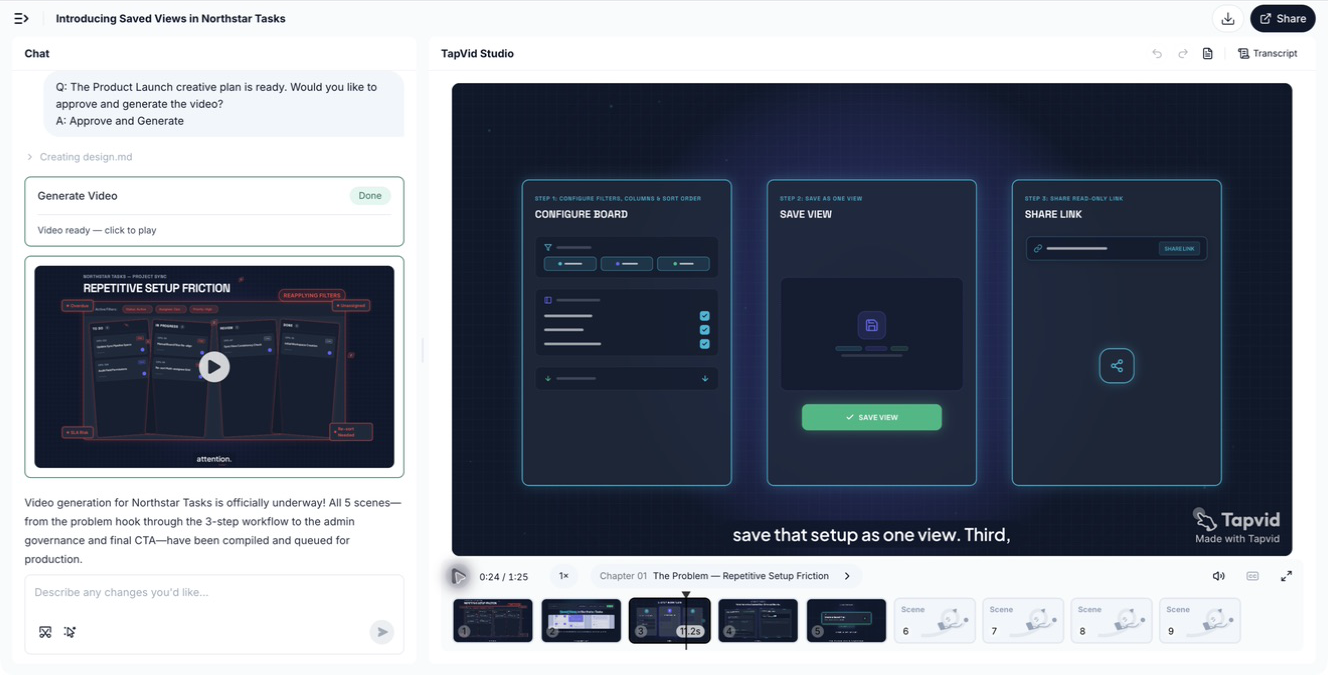
Task: Redo the change in TapVid Studio
Action: [x=1183, y=54]
